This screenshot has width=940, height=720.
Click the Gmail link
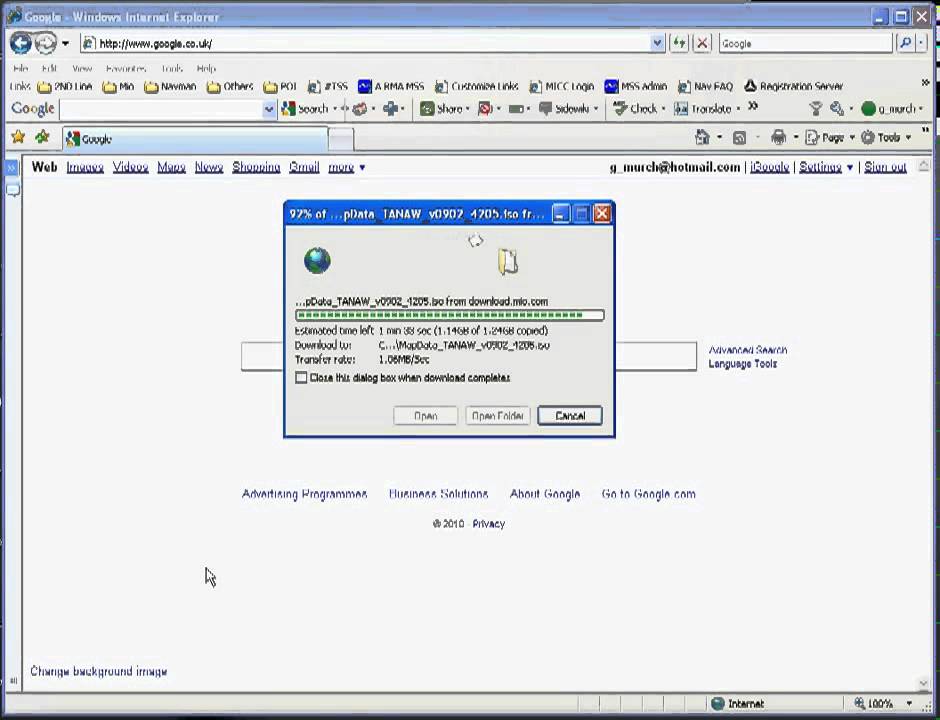[x=304, y=167]
